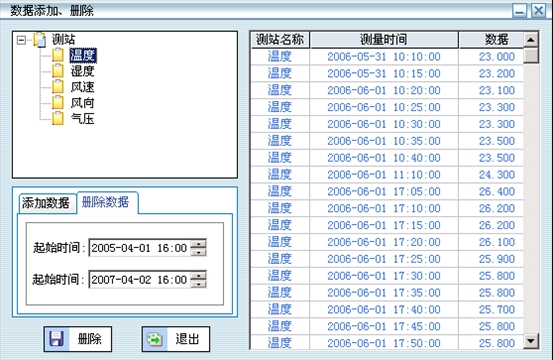Close the 数据添加、删除 window
This screenshot has height=360, width=553.
pos(538,11)
